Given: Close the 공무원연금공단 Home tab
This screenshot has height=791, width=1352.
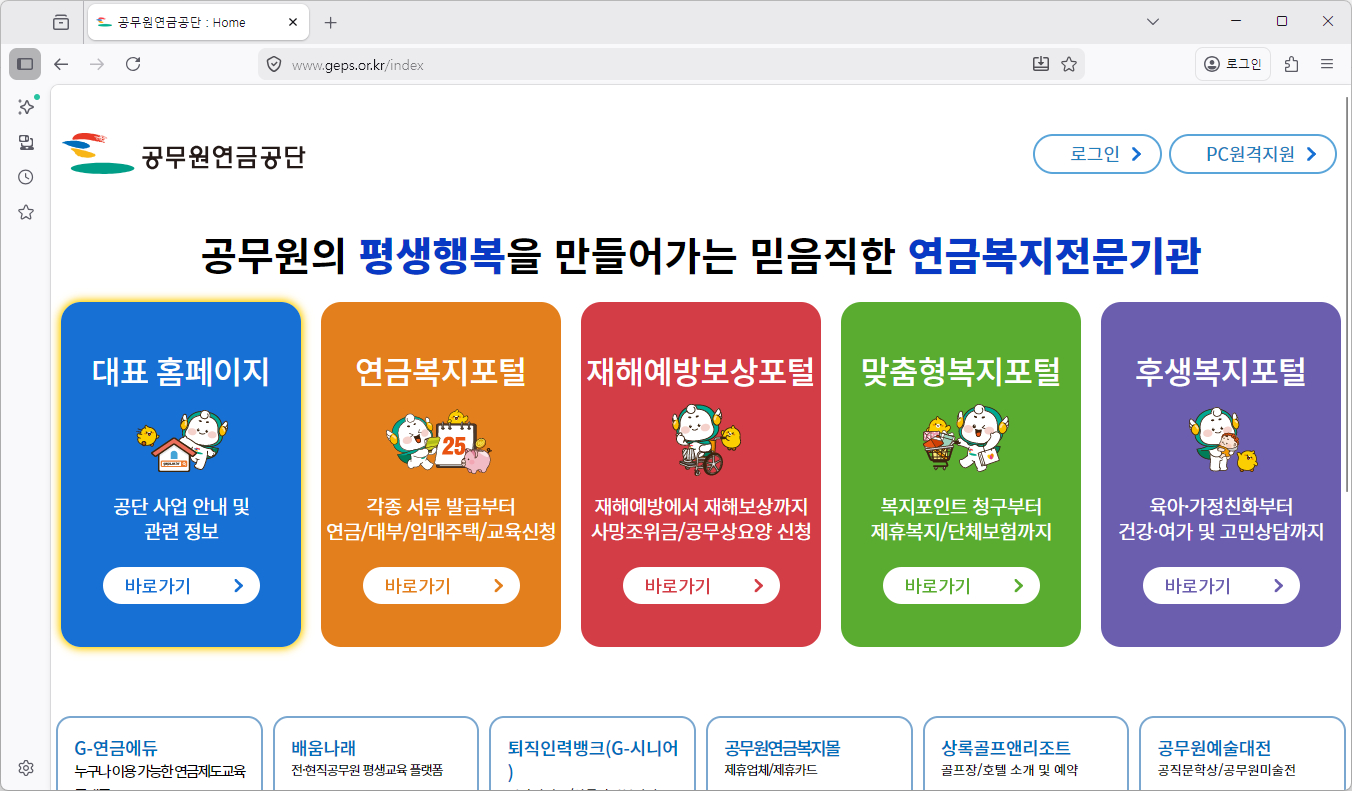Looking at the screenshot, I should 293,22.
